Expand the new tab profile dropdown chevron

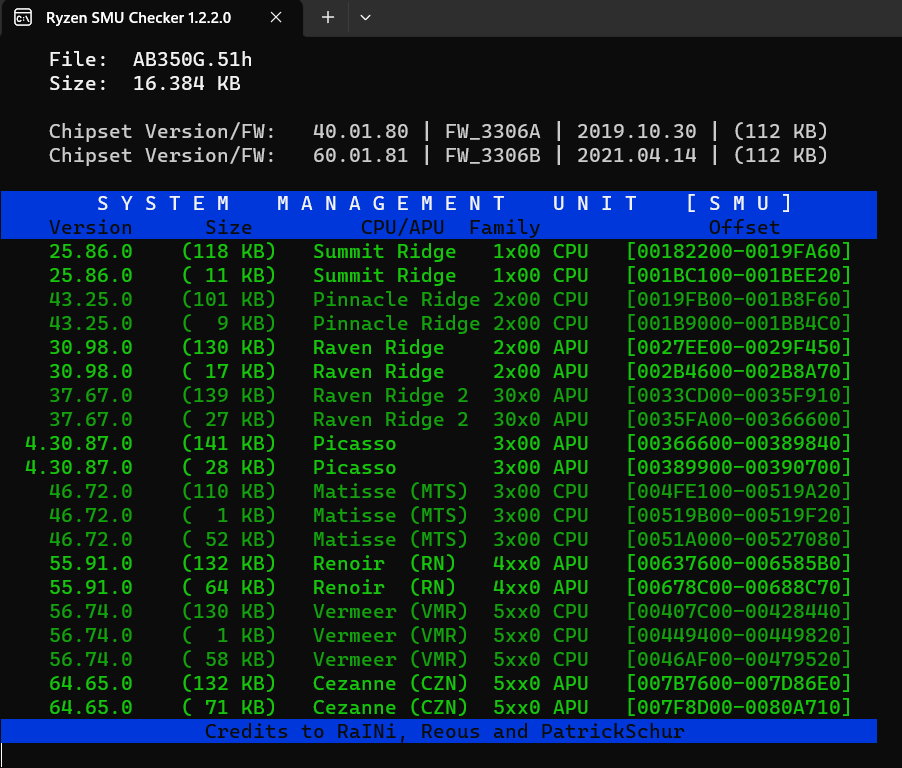tap(365, 18)
